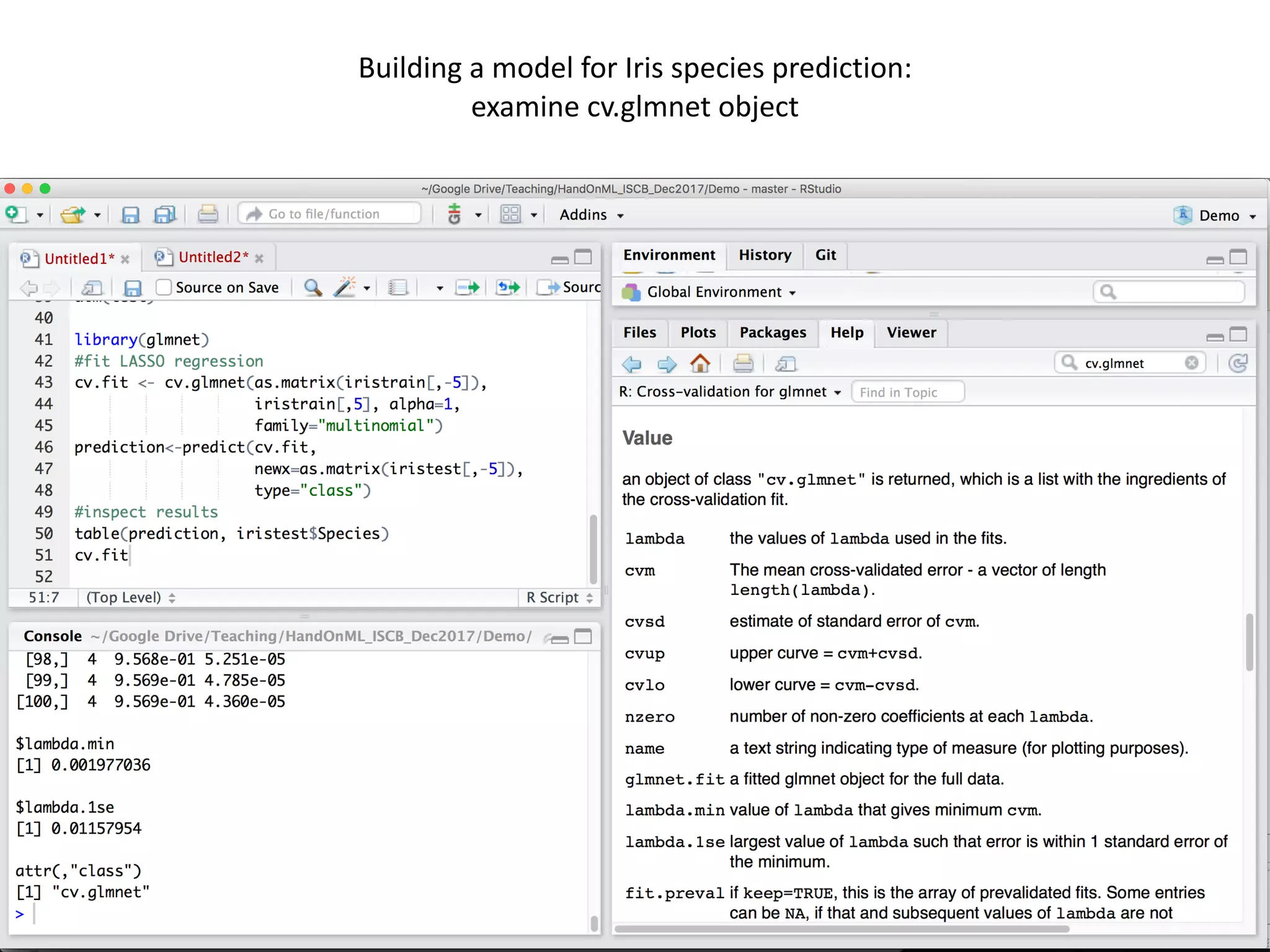The width and height of the screenshot is (1270, 952).
Task: Go to the Help home page
Action: pyautogui.click(x=700, y=363)
